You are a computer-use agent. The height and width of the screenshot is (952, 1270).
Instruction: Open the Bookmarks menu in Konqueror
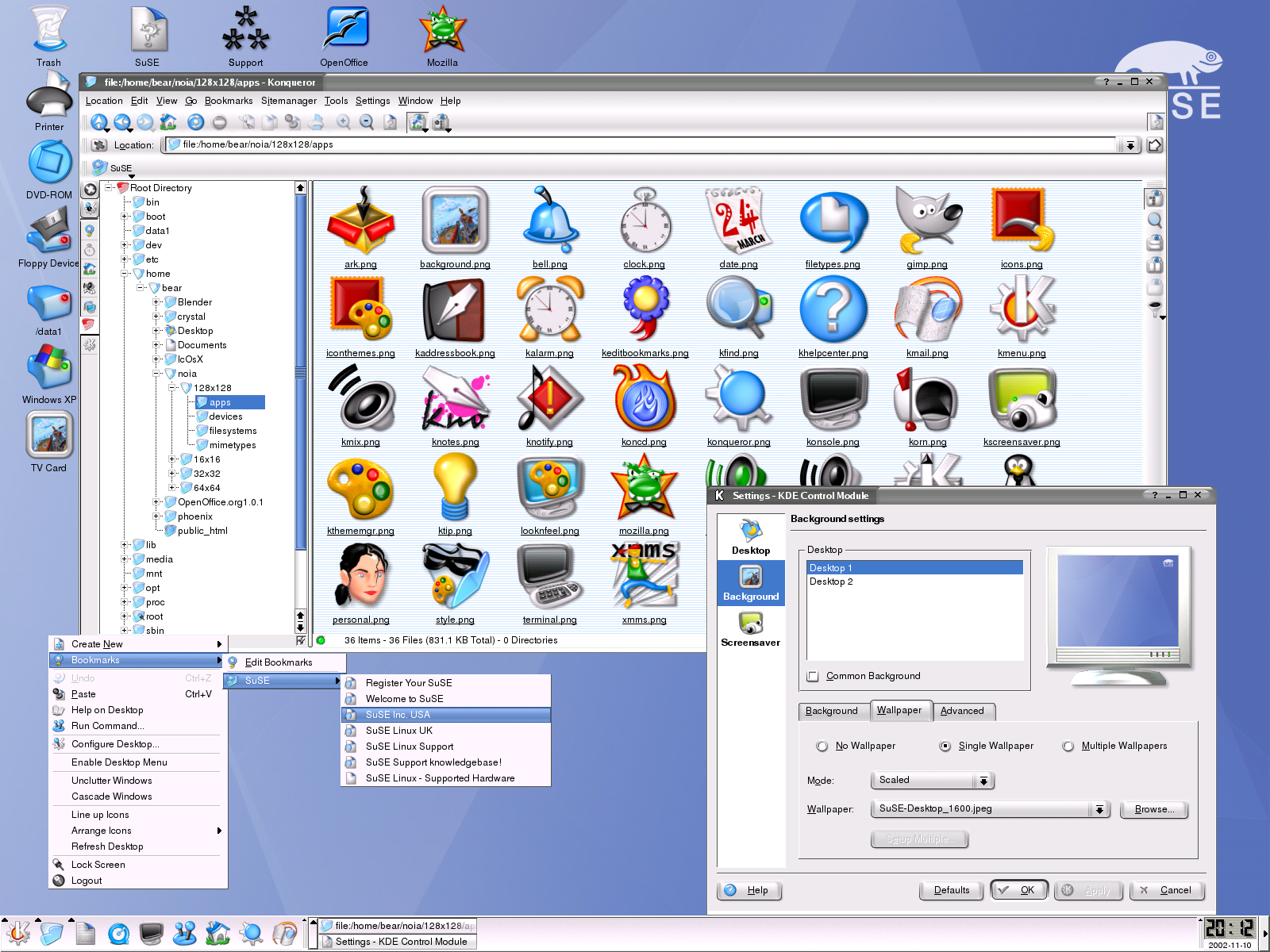[x=229, y=101]
